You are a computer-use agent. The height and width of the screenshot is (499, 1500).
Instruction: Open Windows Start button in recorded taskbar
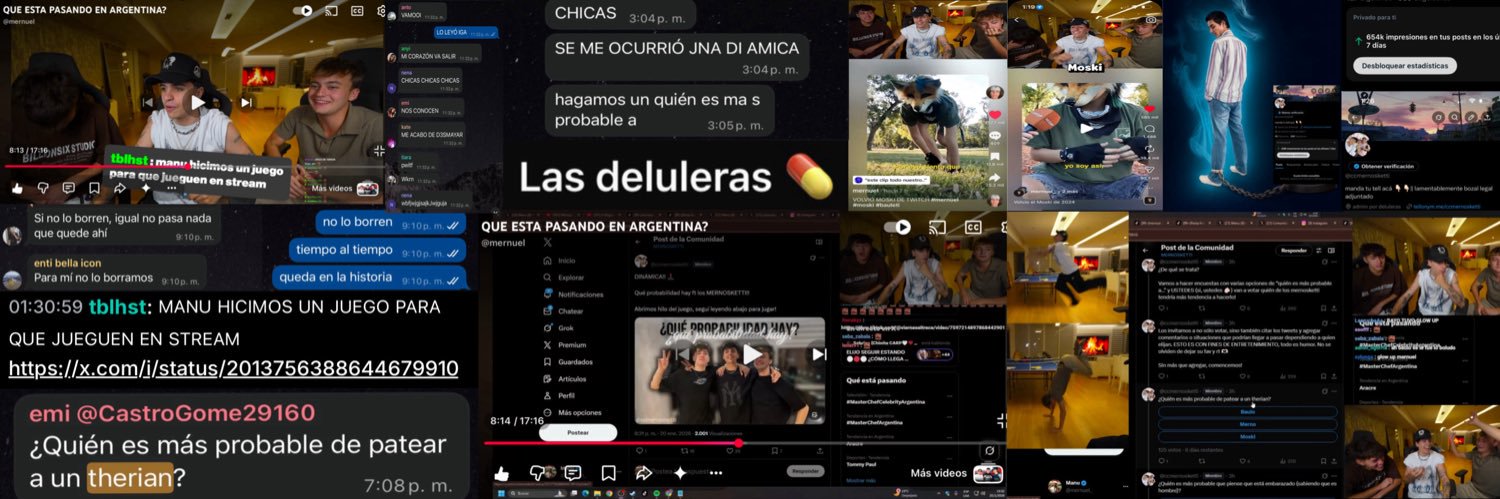pyautogui.click(x=500, y=494)
